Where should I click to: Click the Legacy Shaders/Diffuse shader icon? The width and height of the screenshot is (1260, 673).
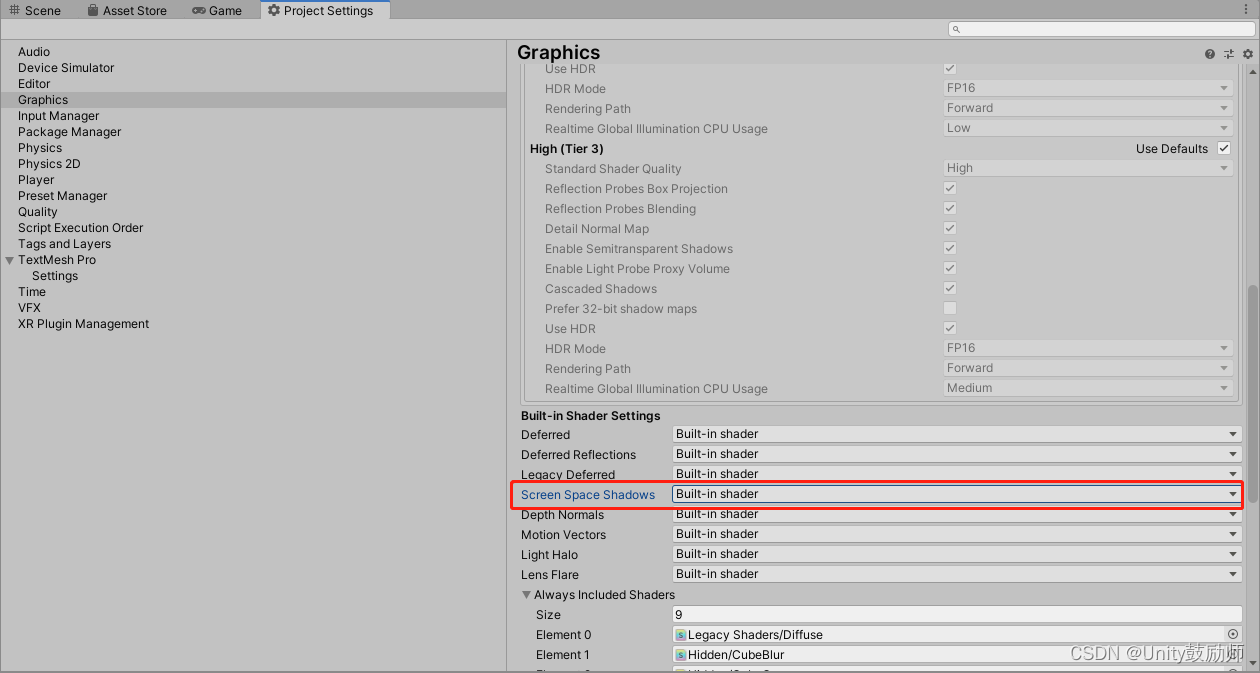681,635
